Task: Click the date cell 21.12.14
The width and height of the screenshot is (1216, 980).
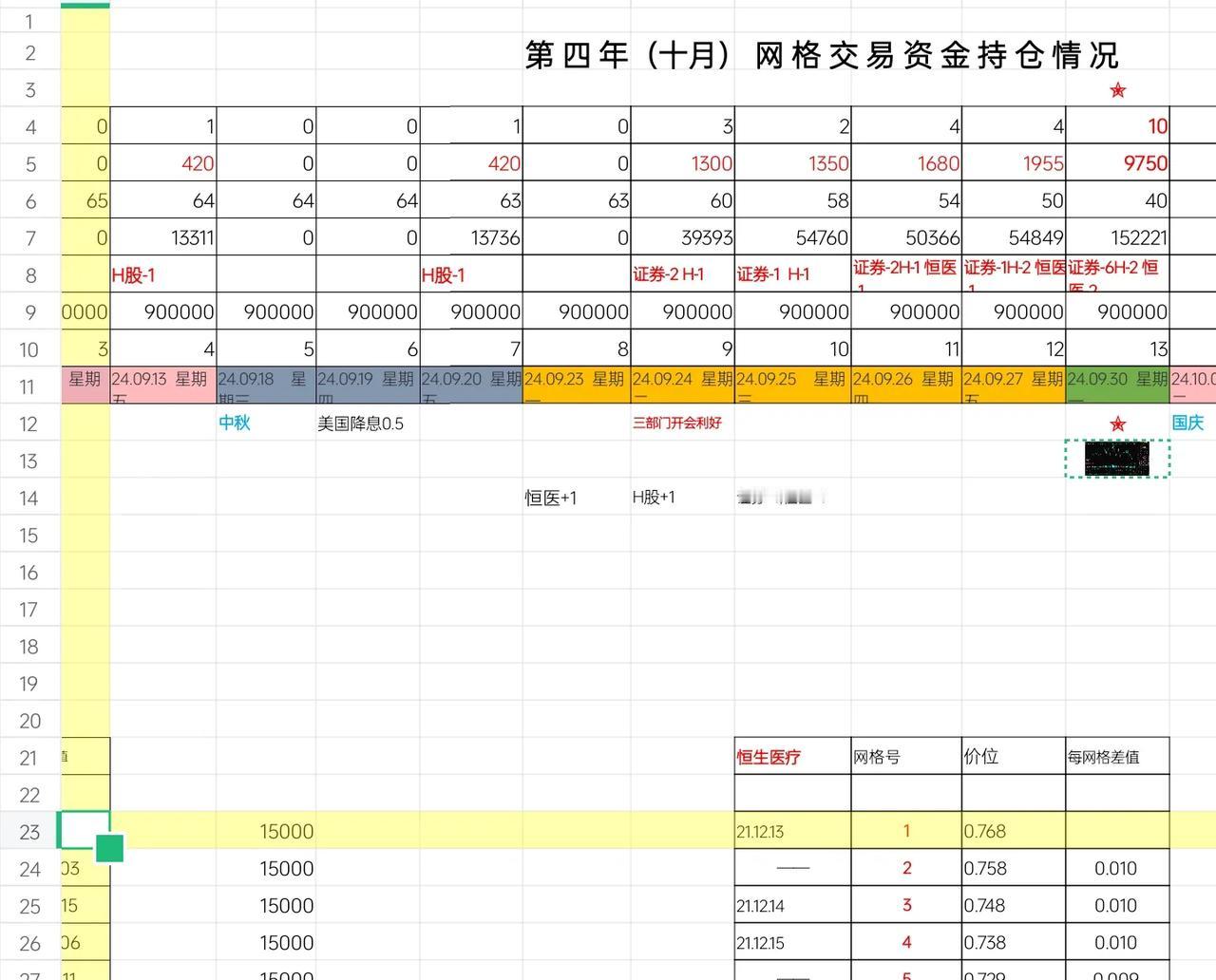Action: 792,905
